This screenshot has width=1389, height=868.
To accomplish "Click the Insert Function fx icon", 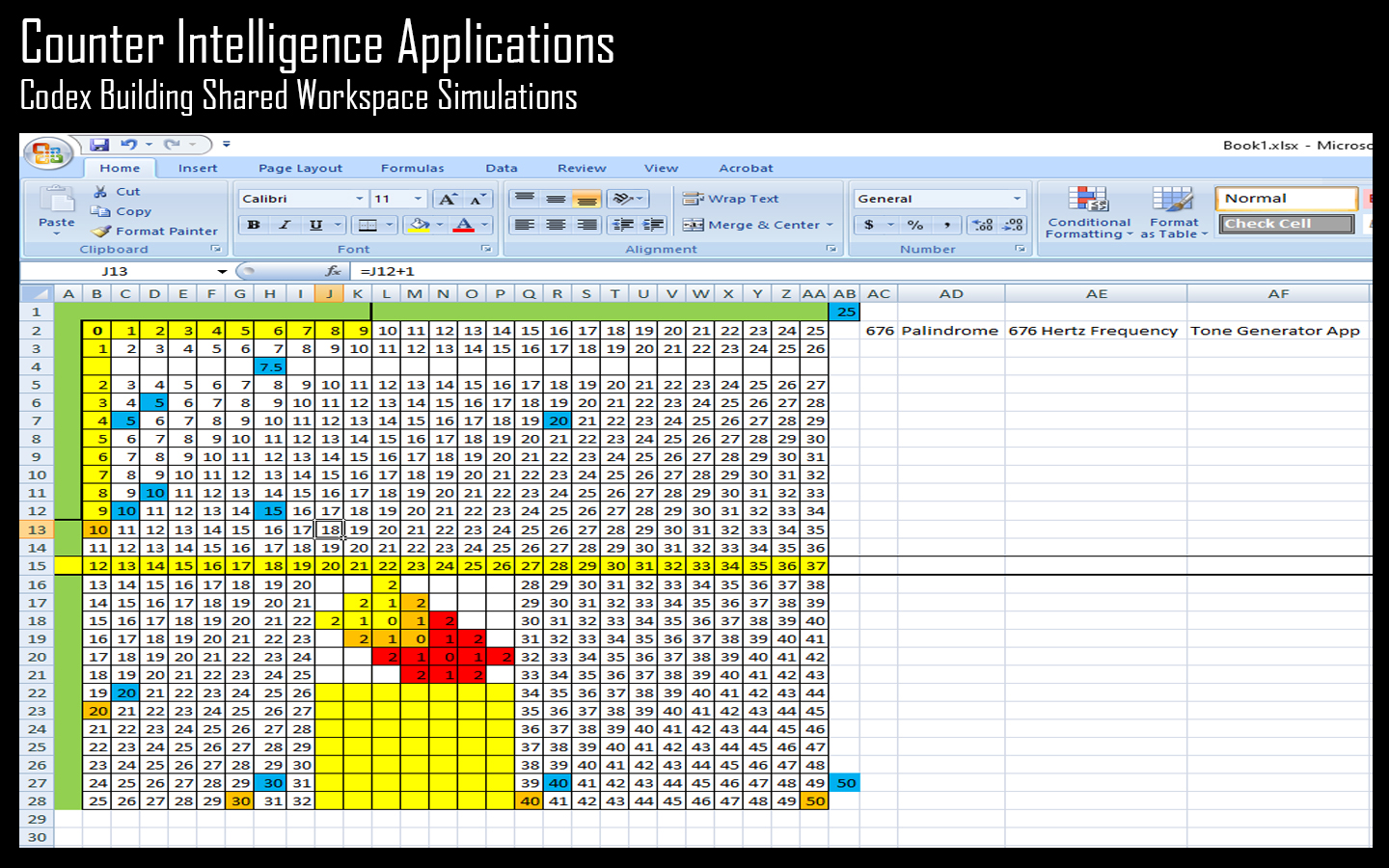I will [x=333, y=272].
